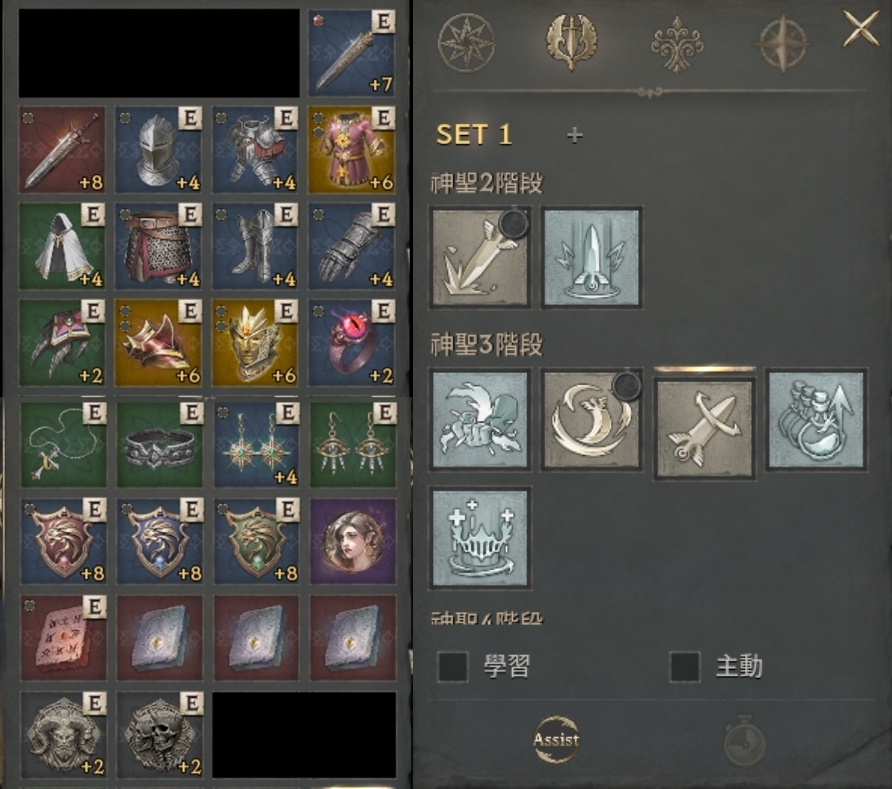Switch to the star emblem tab
892x789 pixels.
[x=466, y=43]
